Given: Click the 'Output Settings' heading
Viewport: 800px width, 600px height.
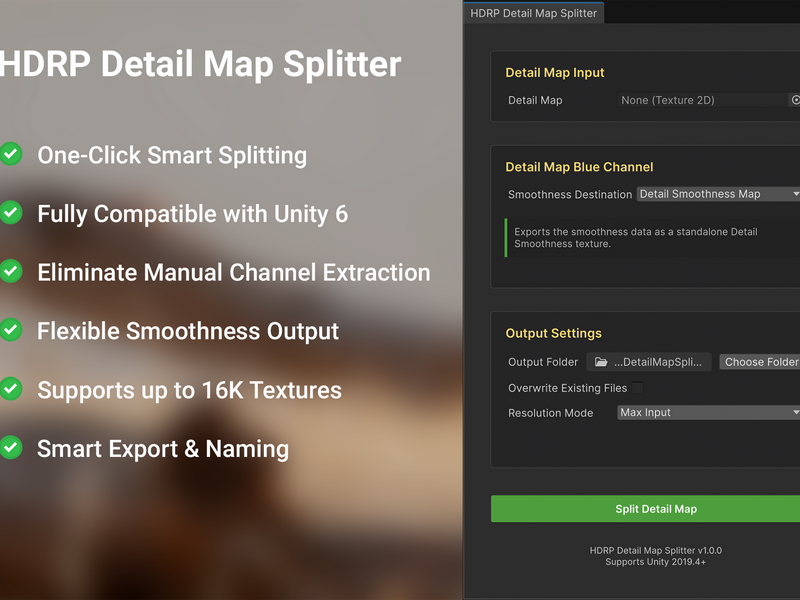Looking at the screenshot, I should pyautogui.click(x=554, y=333).
